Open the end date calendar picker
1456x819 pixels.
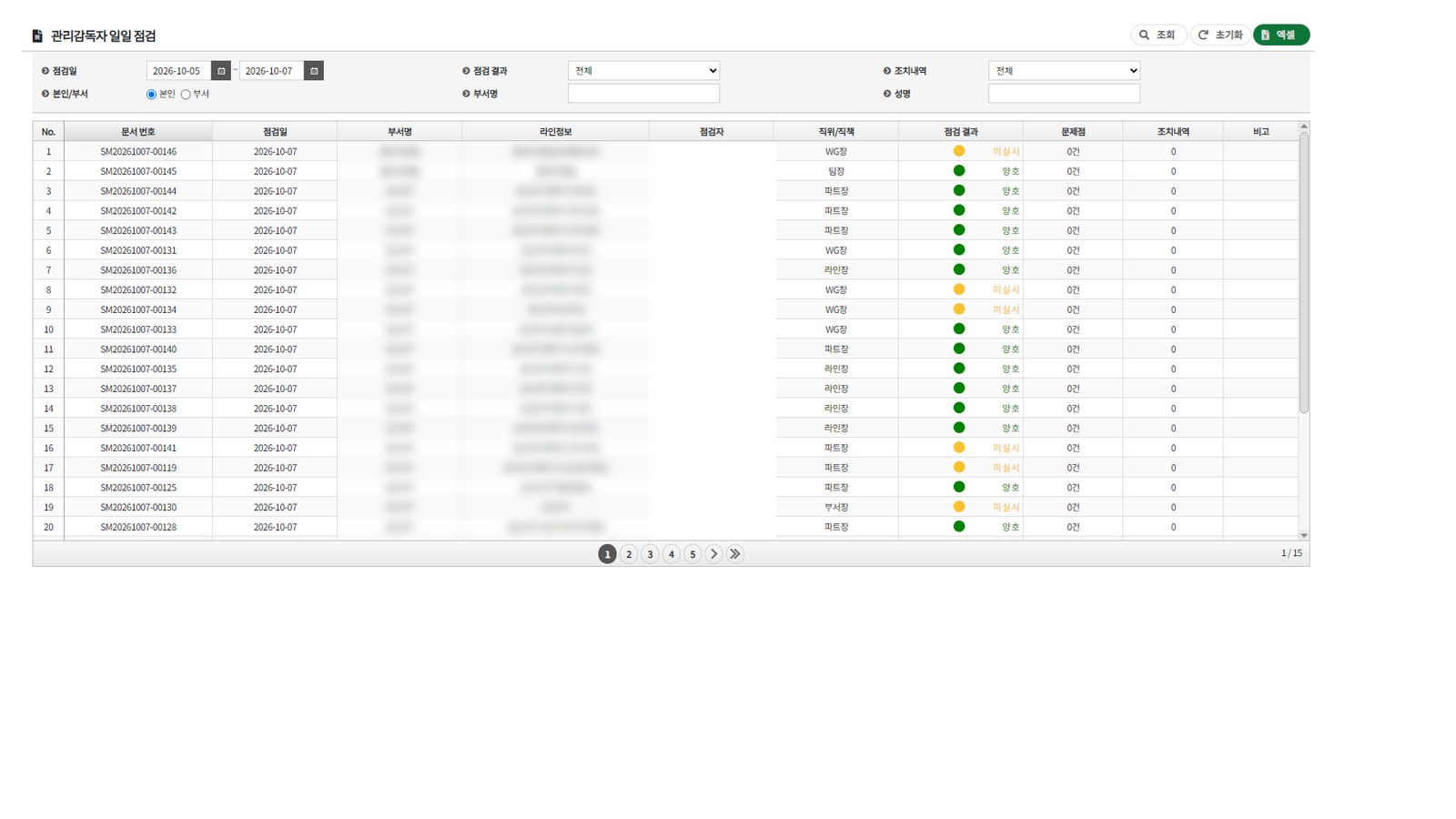tap(314, 71)
